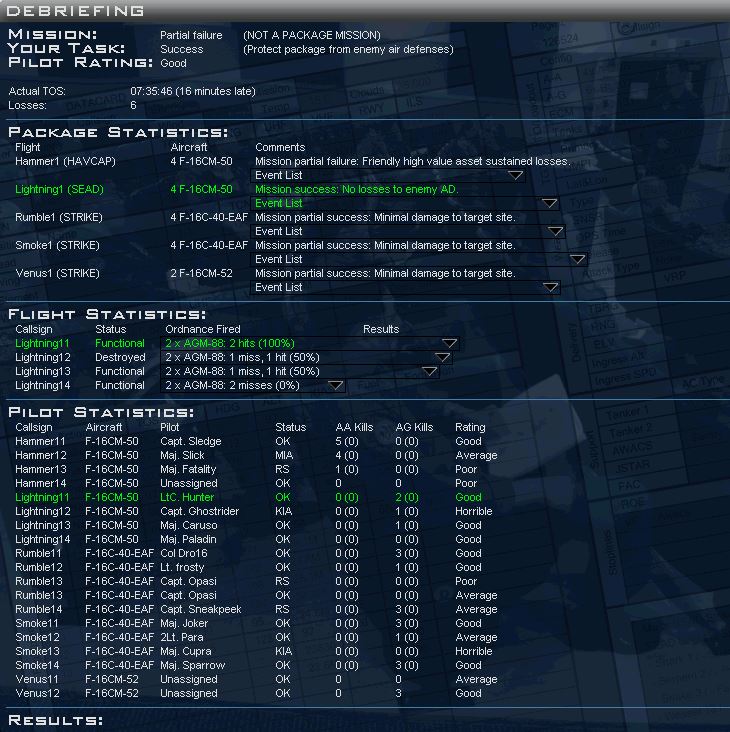Image resolution: width=730 pixels, height=732 pixels.
Task: Click the Losses value 6
Action: (133, 106)
